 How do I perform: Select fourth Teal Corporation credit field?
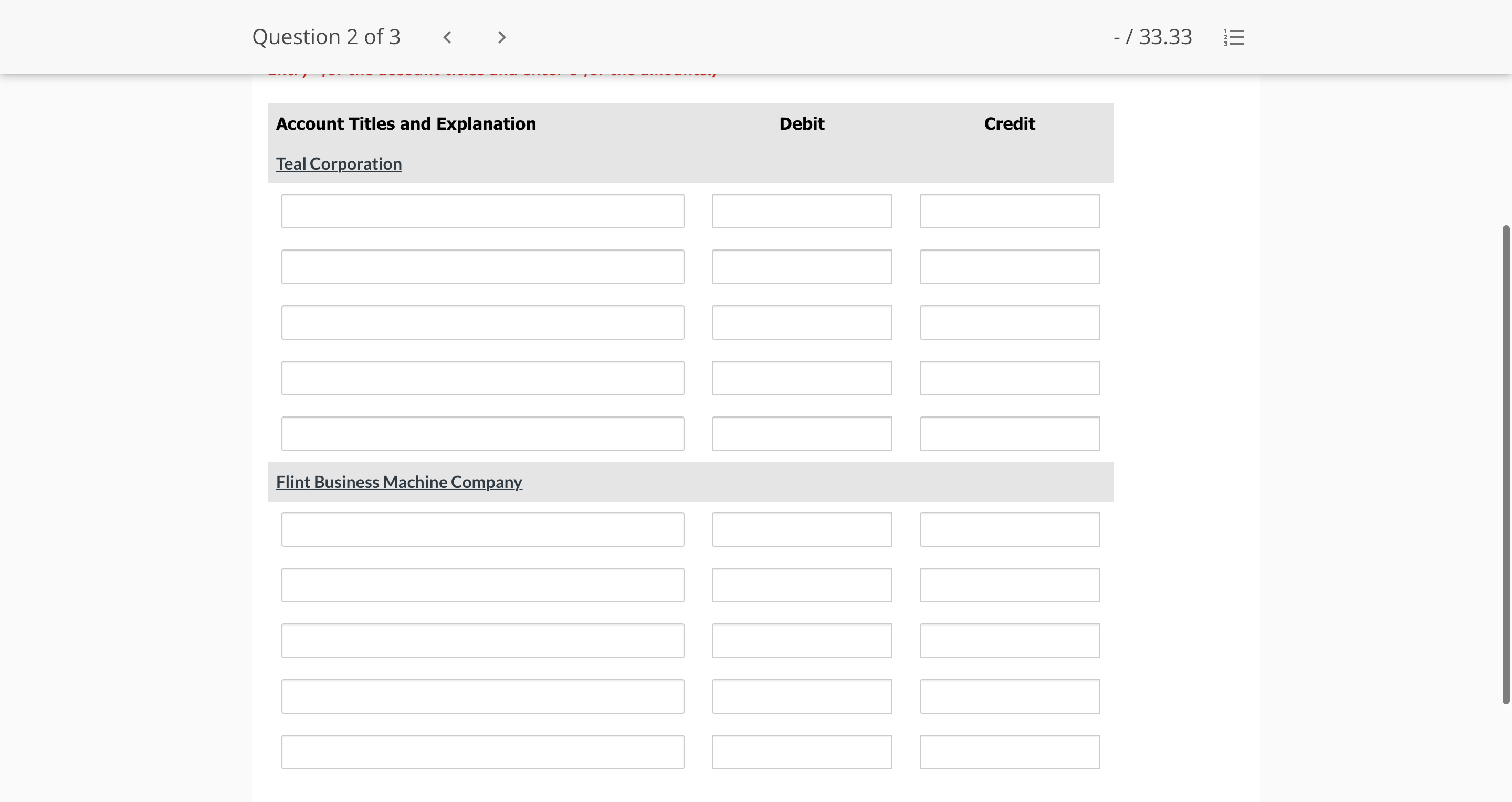[x=1010, y=378]
